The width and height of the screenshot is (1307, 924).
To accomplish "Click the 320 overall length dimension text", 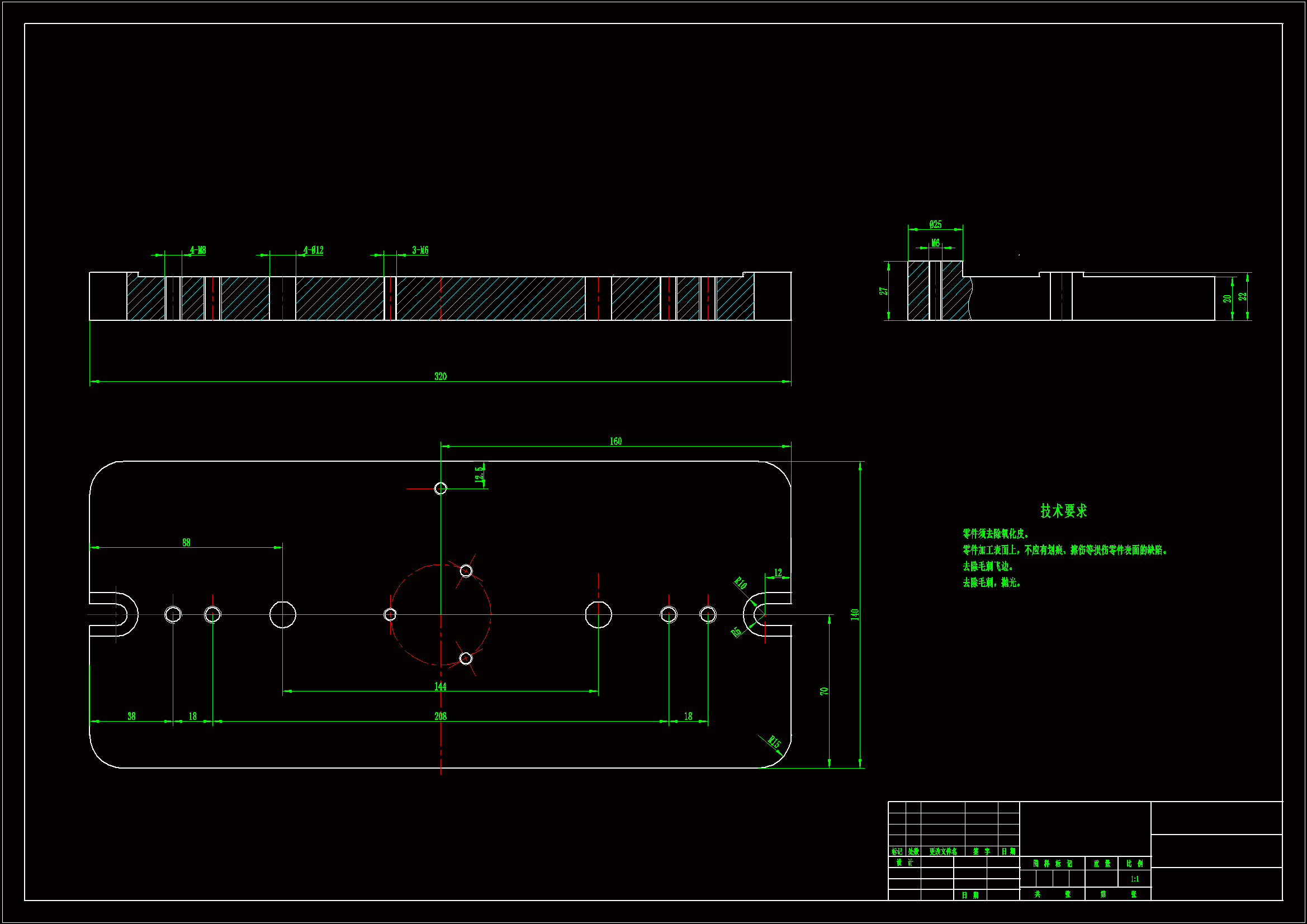I will point(440,376).
